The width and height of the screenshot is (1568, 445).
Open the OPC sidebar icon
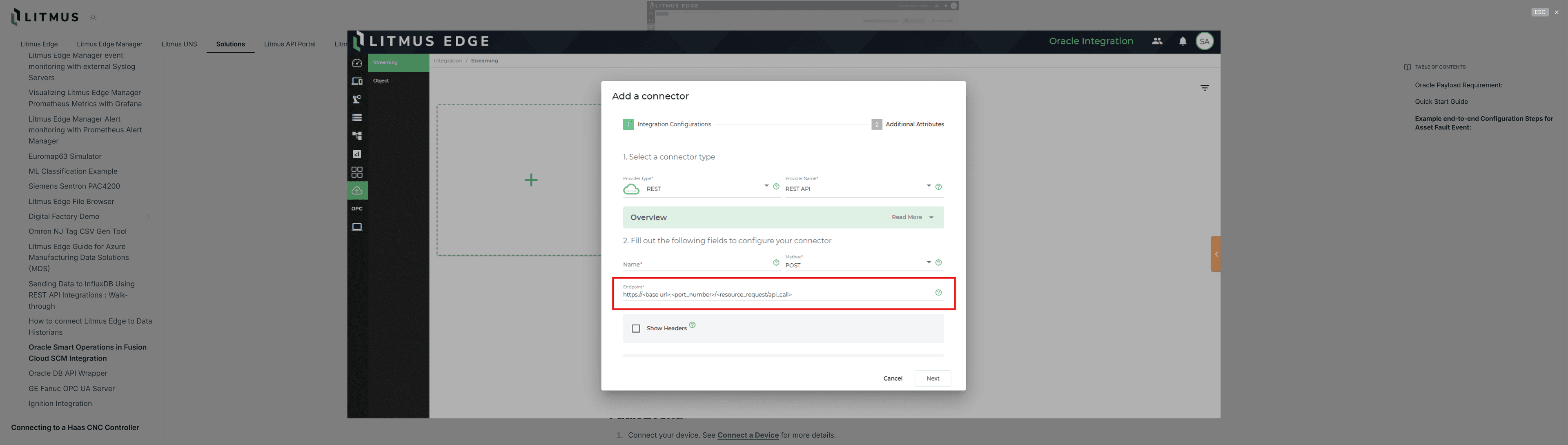coord(357,209)
